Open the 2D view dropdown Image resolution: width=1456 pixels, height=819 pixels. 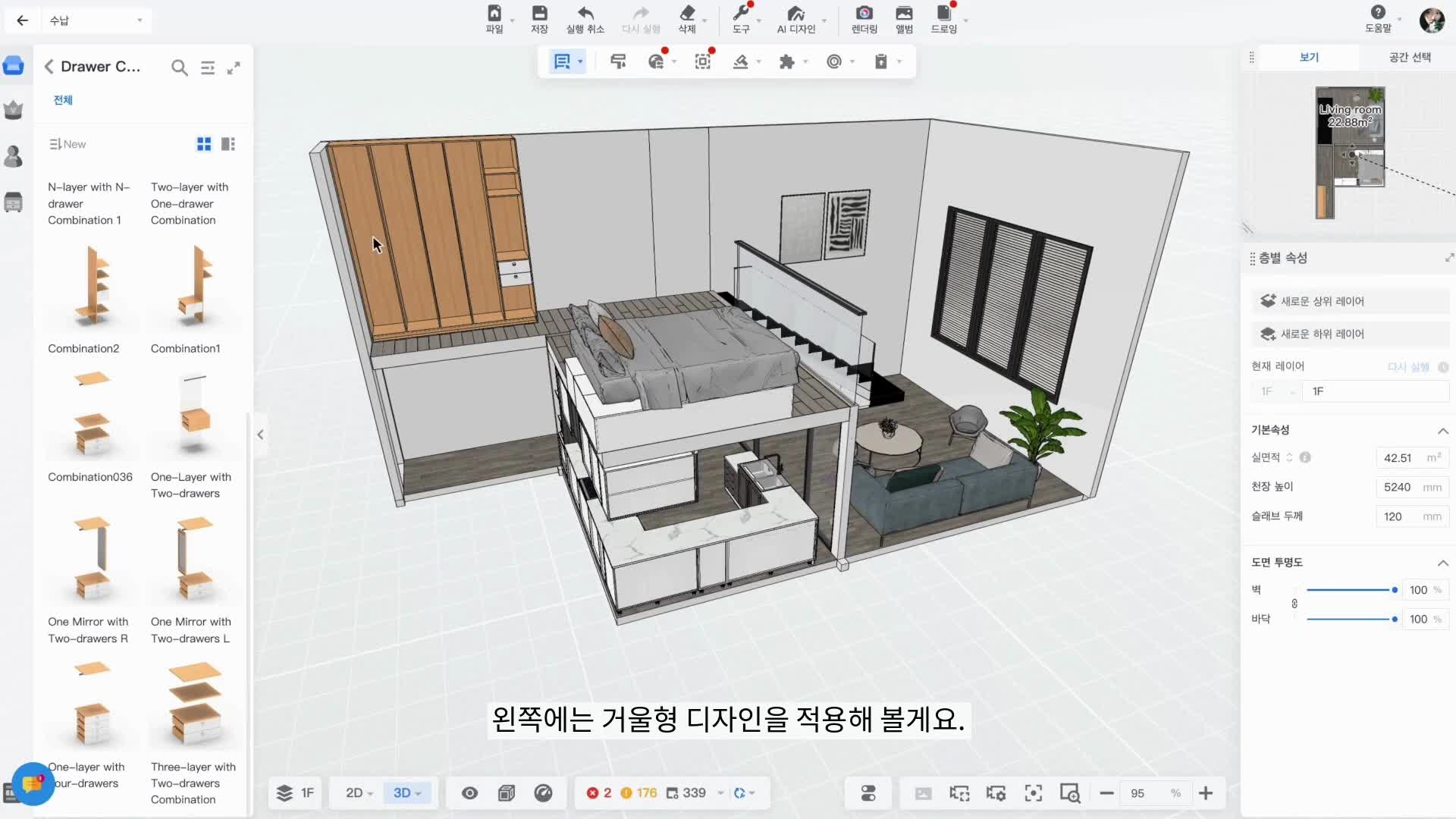pos(359,793)
